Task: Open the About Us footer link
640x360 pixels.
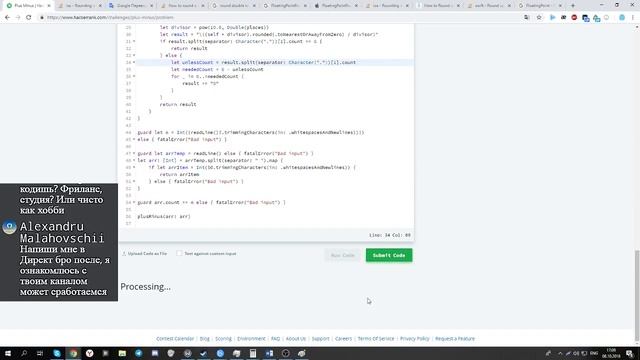Action: [x=296, y=338]
